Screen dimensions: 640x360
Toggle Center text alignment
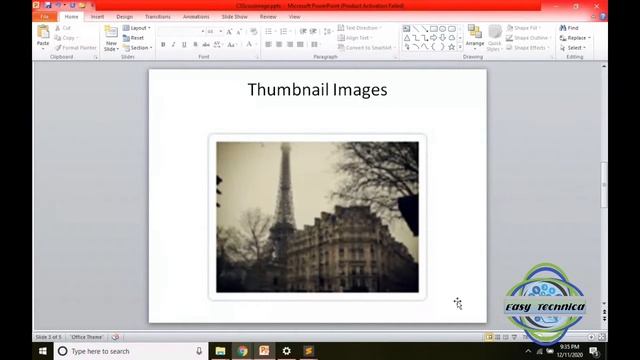(279, 44)
